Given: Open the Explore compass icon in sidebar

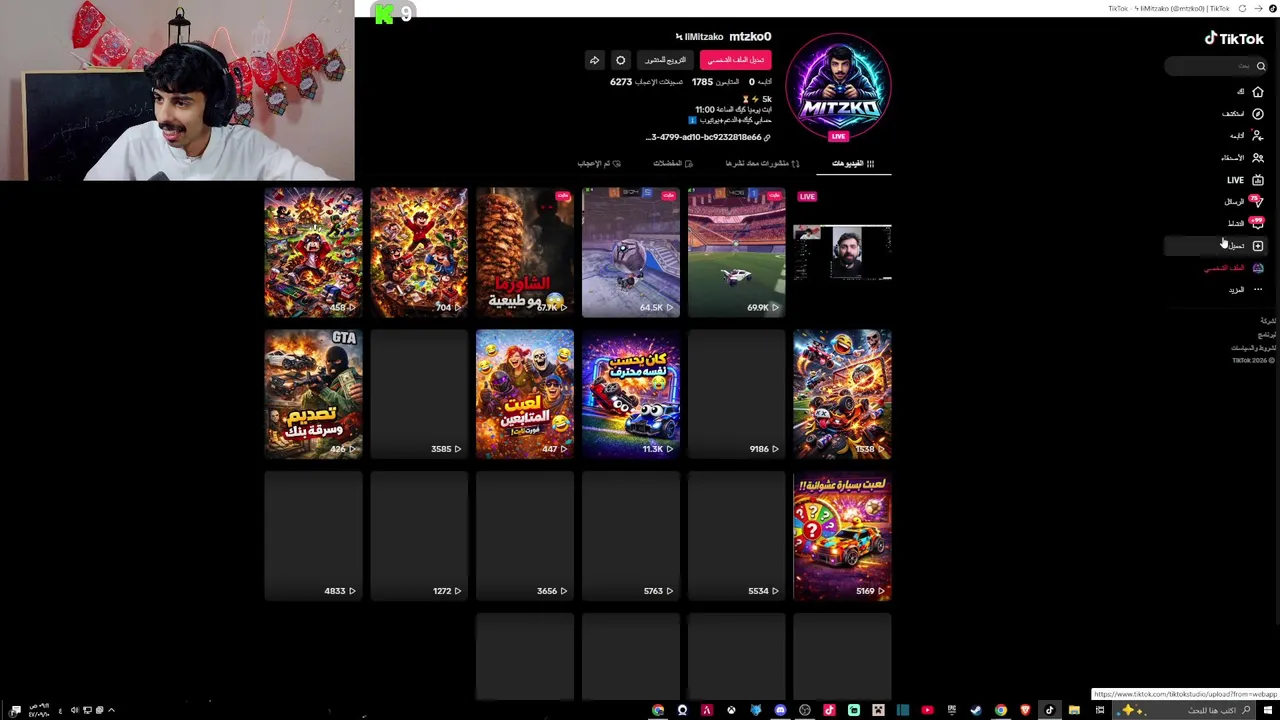Looking at the screenshot, I should (x=1258, y=114).
